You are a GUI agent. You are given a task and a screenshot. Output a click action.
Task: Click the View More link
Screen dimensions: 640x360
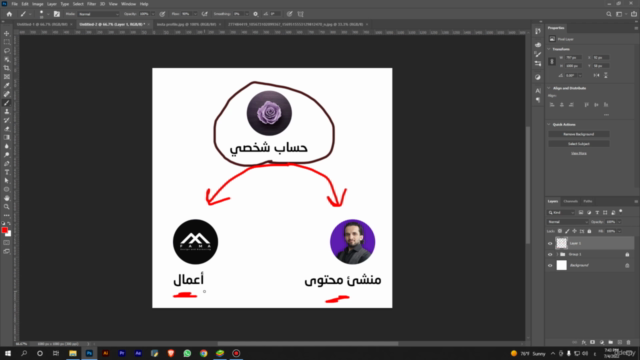click(579, 153)
